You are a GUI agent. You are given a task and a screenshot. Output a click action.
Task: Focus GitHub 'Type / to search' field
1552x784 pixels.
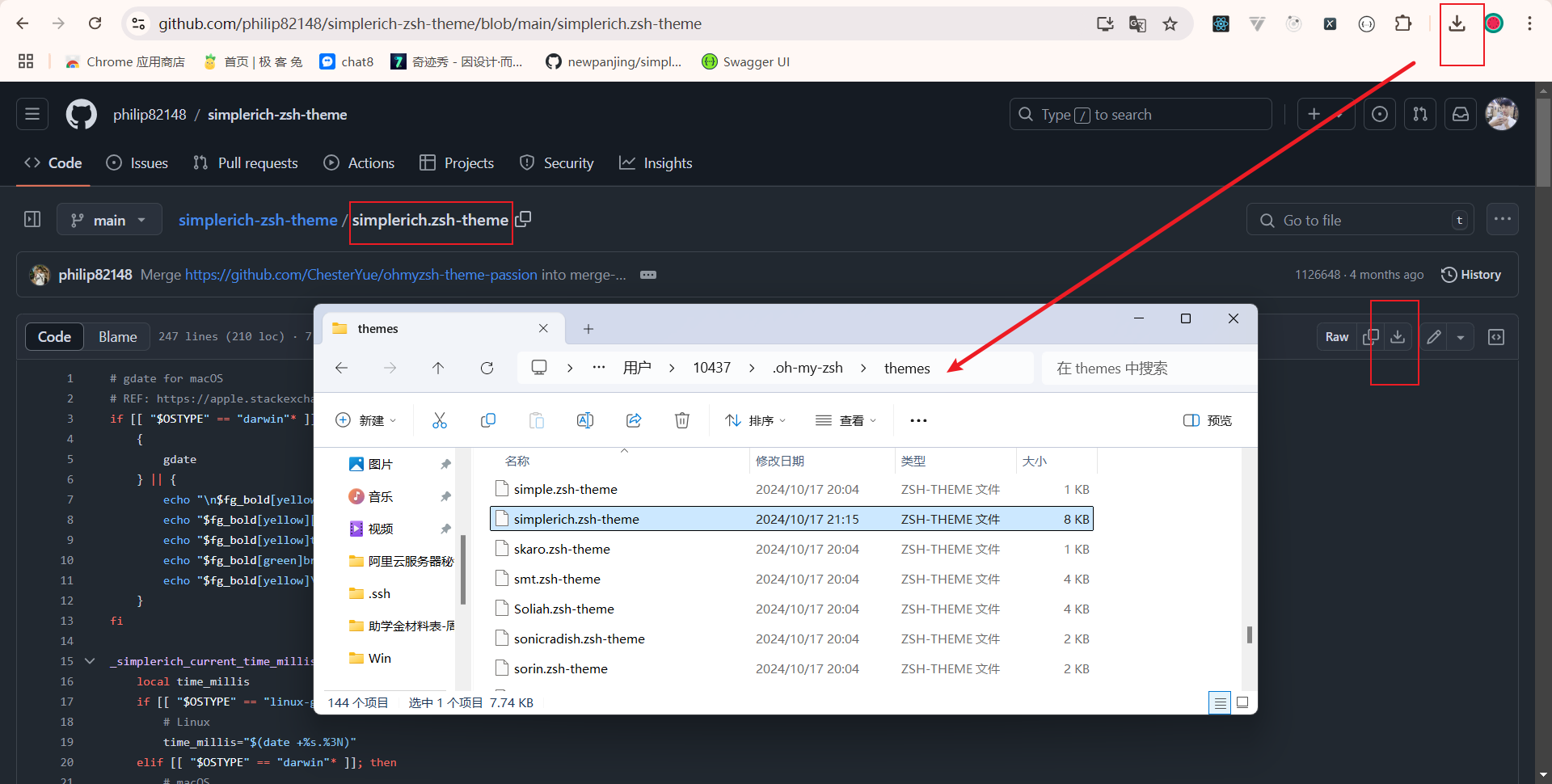tap(1141, 115)
